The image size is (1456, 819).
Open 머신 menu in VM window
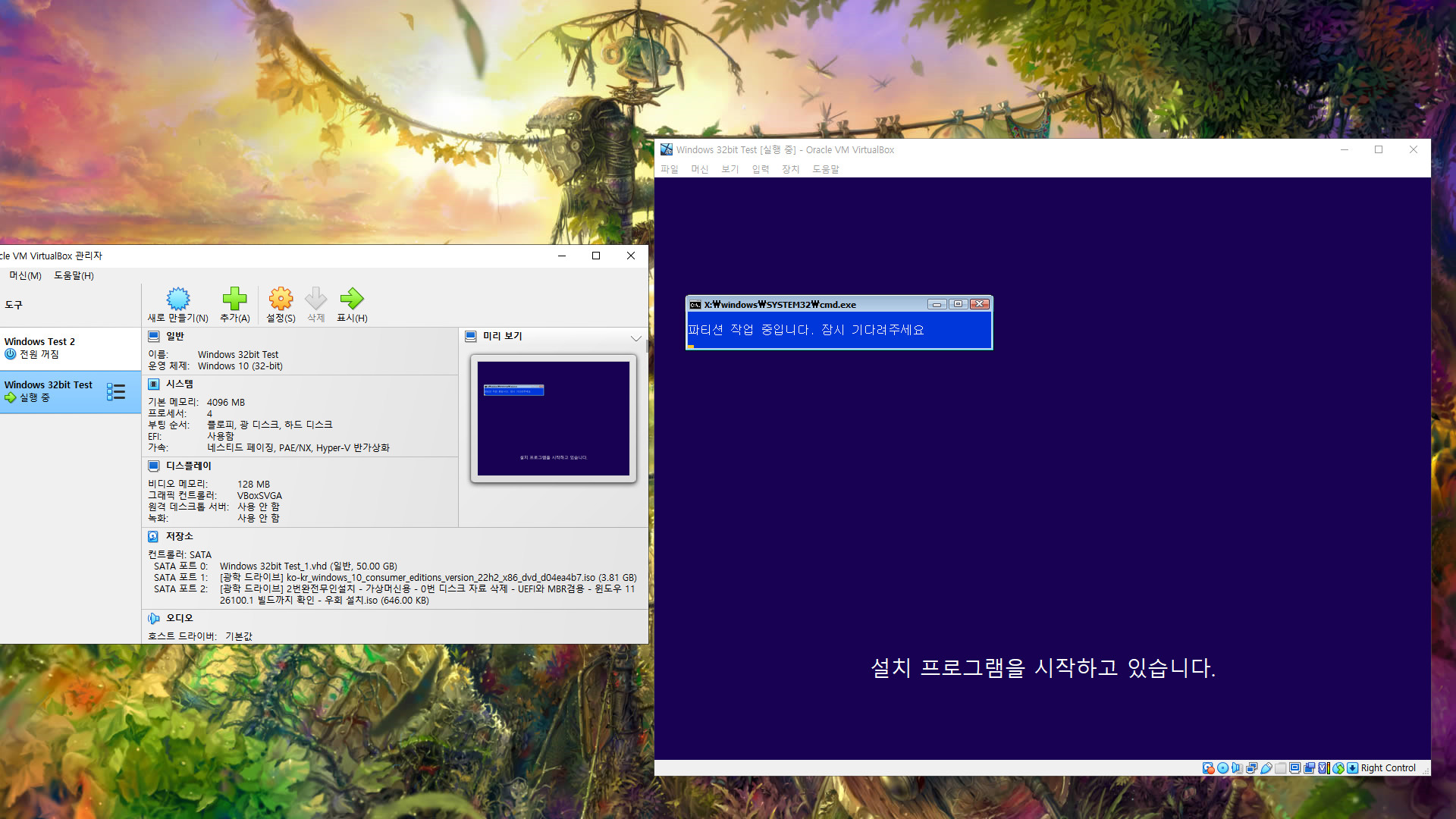click(700, 169)
